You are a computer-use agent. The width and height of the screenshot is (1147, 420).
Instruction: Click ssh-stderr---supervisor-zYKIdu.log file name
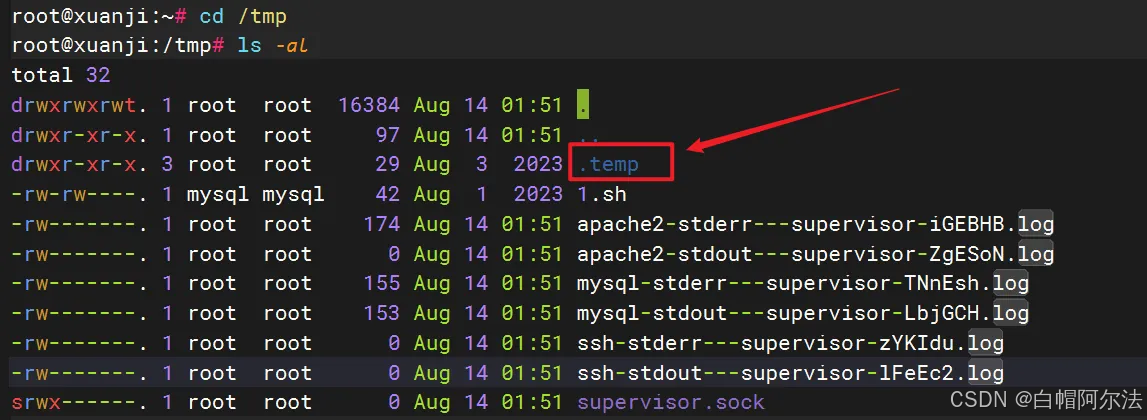(x=790, y=343)
